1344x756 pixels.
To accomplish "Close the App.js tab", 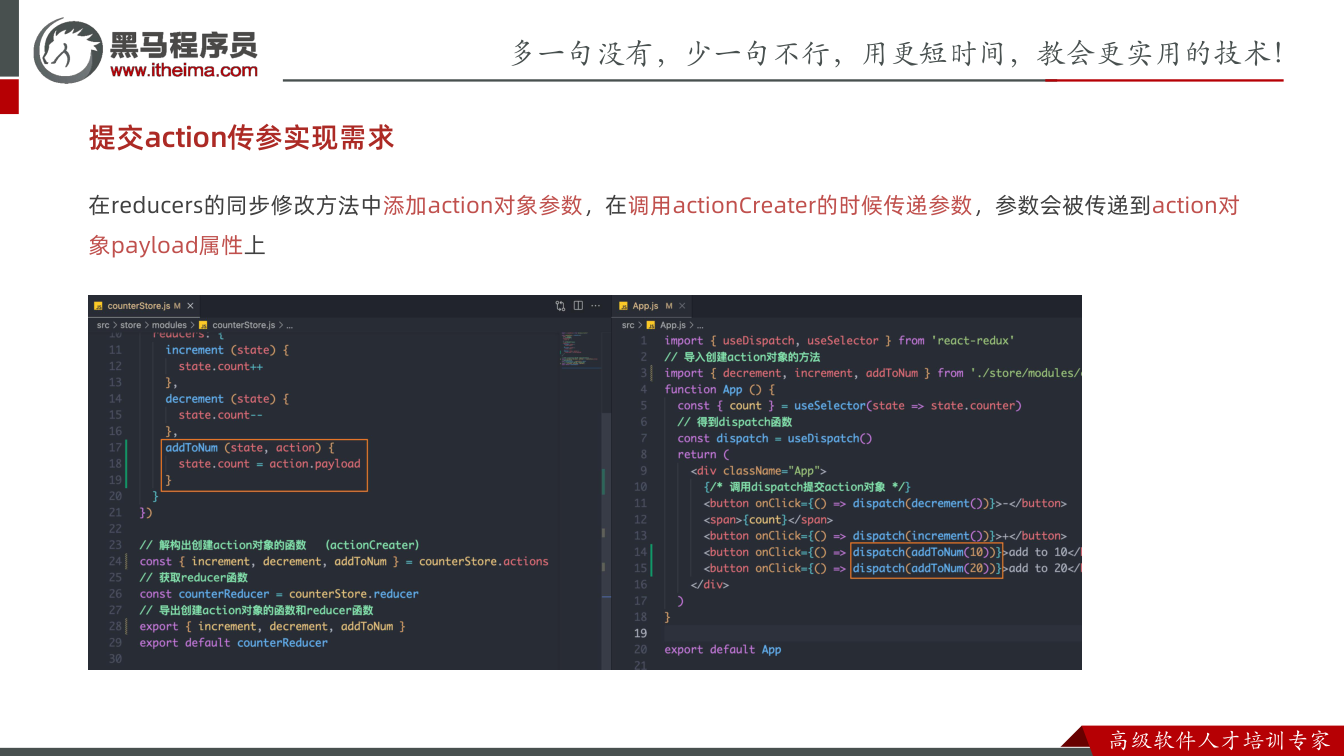I will pyautogui.click(x=683, y=306).
